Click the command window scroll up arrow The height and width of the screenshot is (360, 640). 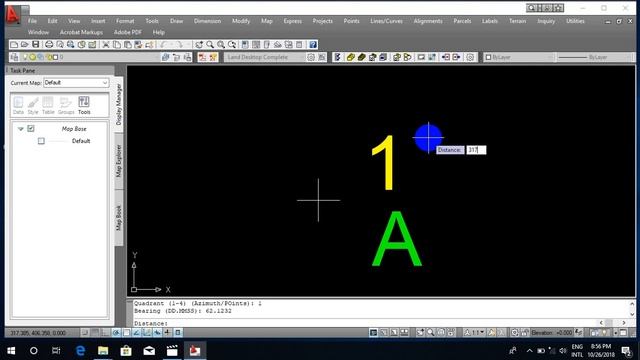632,304
